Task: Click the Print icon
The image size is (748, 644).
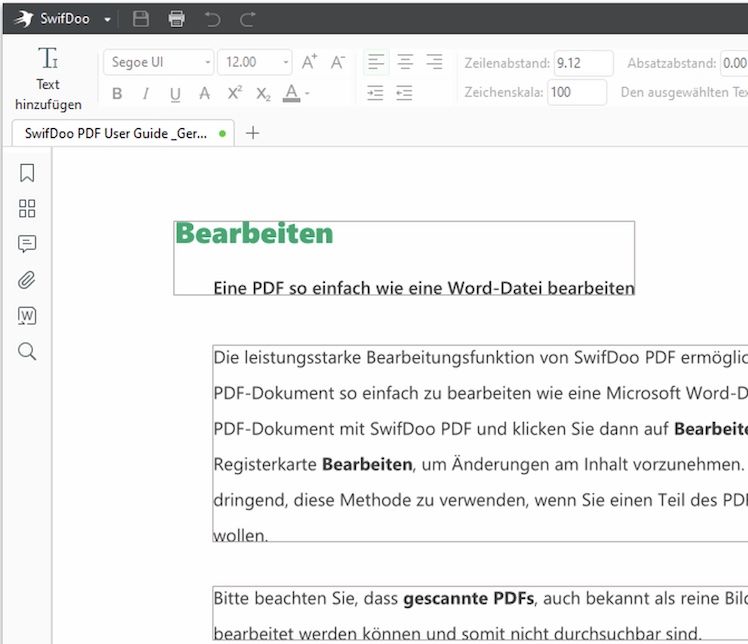Action: tap(177, 18)
